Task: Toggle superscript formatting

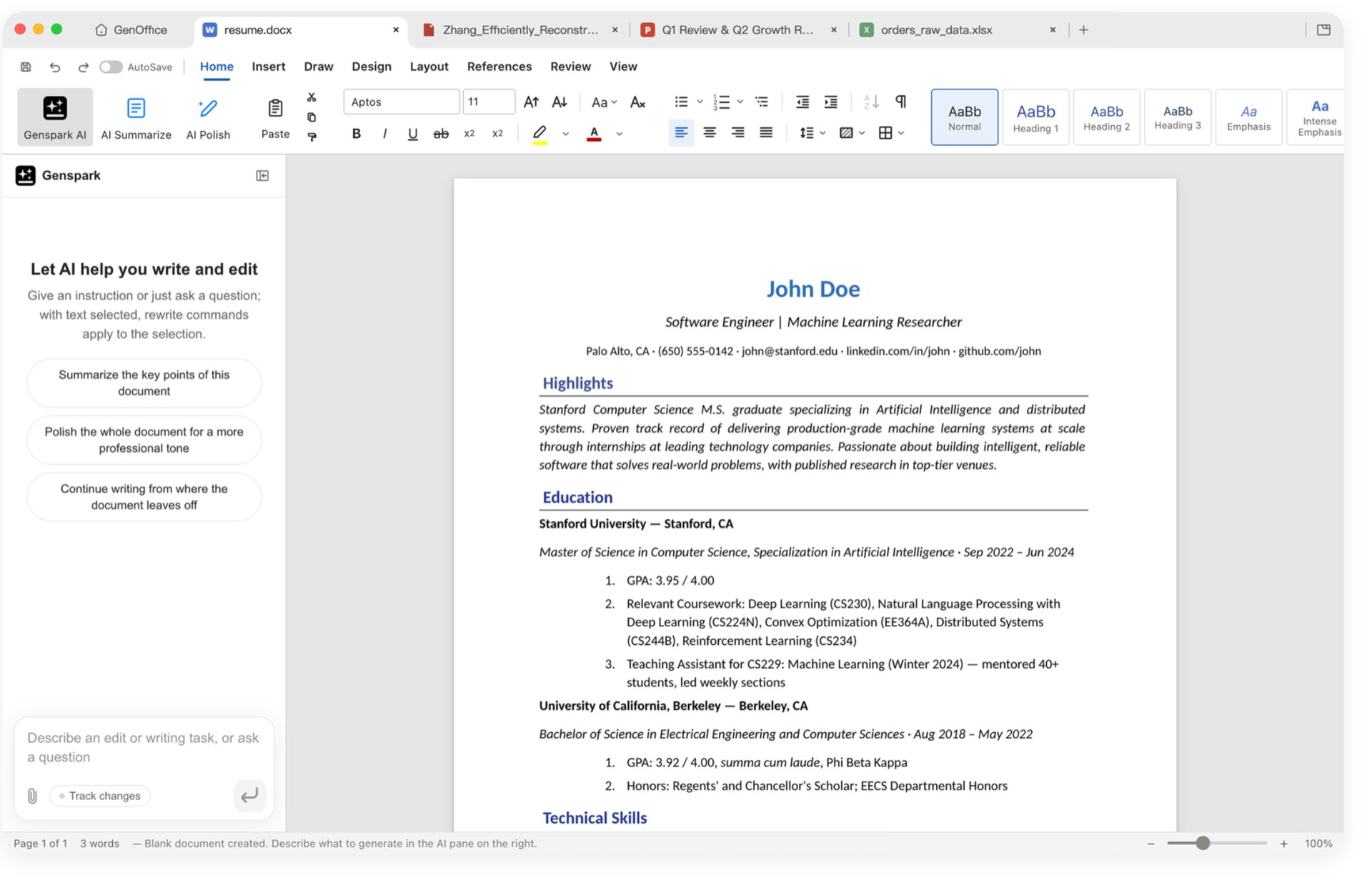Action: point(497,134)
